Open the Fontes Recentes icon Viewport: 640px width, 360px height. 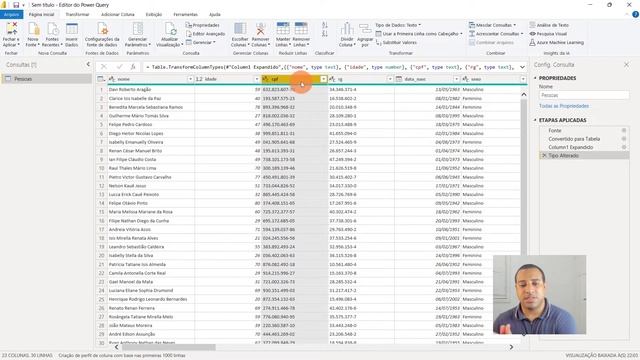[x=52, y=29]
